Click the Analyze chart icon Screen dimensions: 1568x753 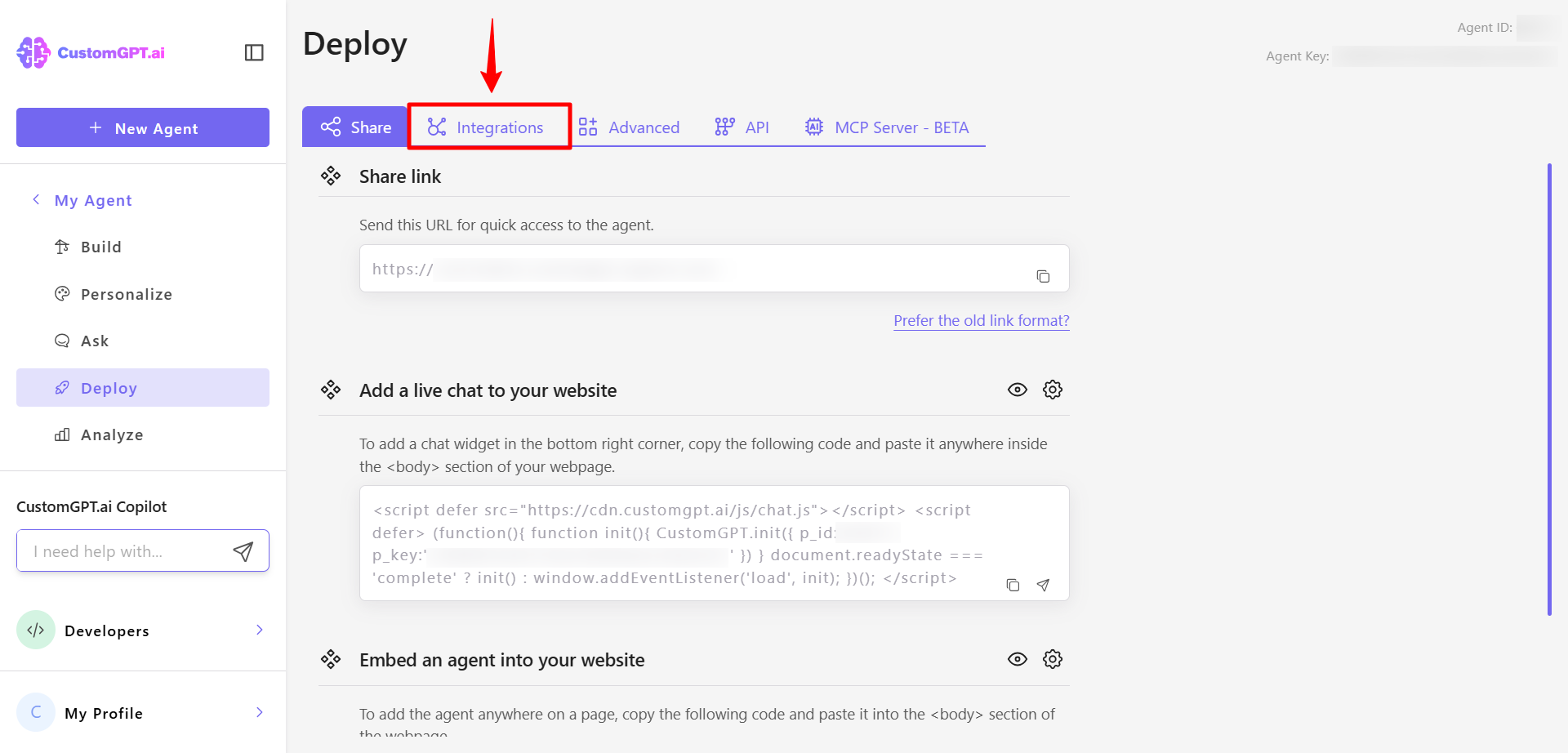[x=62, y=434]
